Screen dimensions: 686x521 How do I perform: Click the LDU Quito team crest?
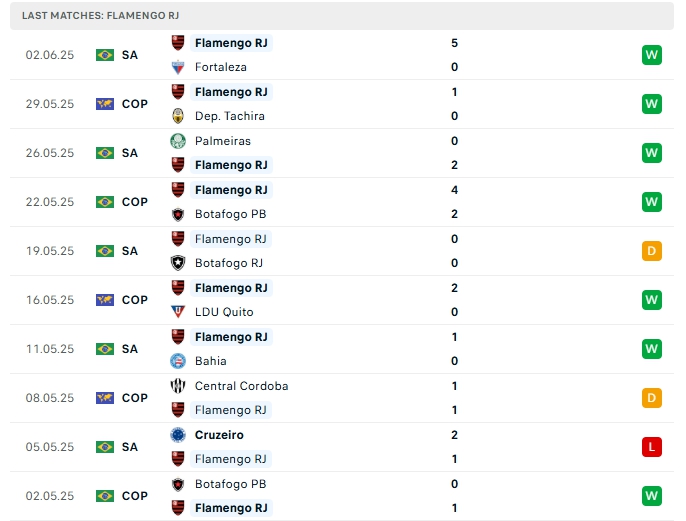179,312
